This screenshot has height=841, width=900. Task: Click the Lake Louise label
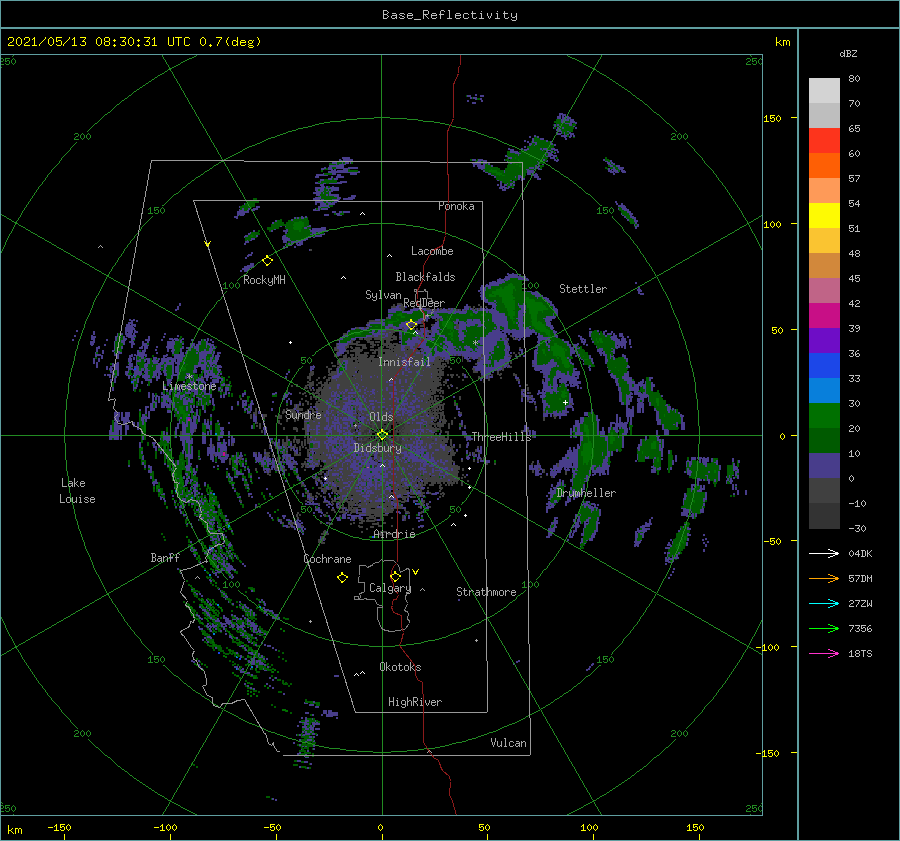(77, 491)
